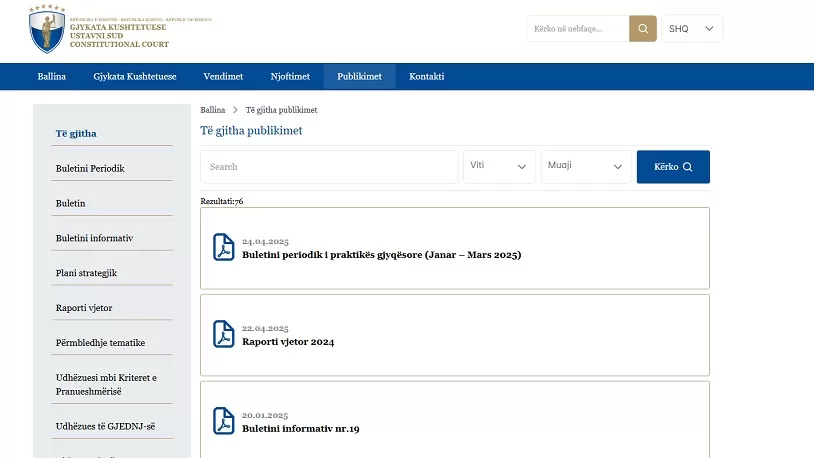Select Vendimet in the navigation bar
The image size is (814, 458).
pos(223,77)
